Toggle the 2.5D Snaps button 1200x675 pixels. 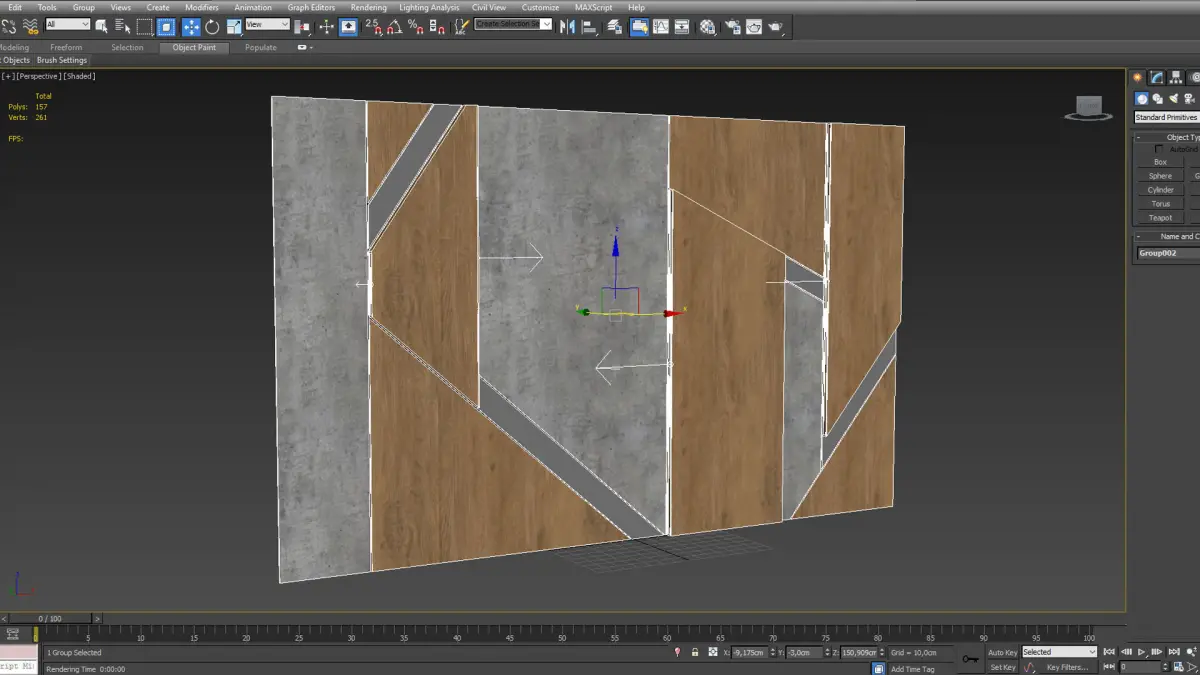coord(373,27)
